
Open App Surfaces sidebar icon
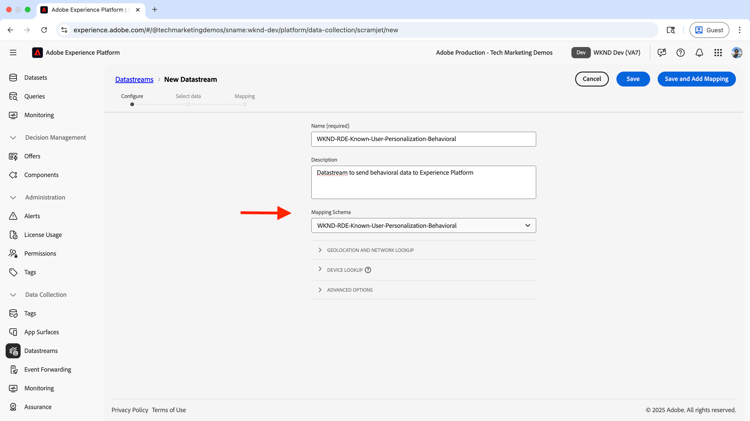click(13, 332)
